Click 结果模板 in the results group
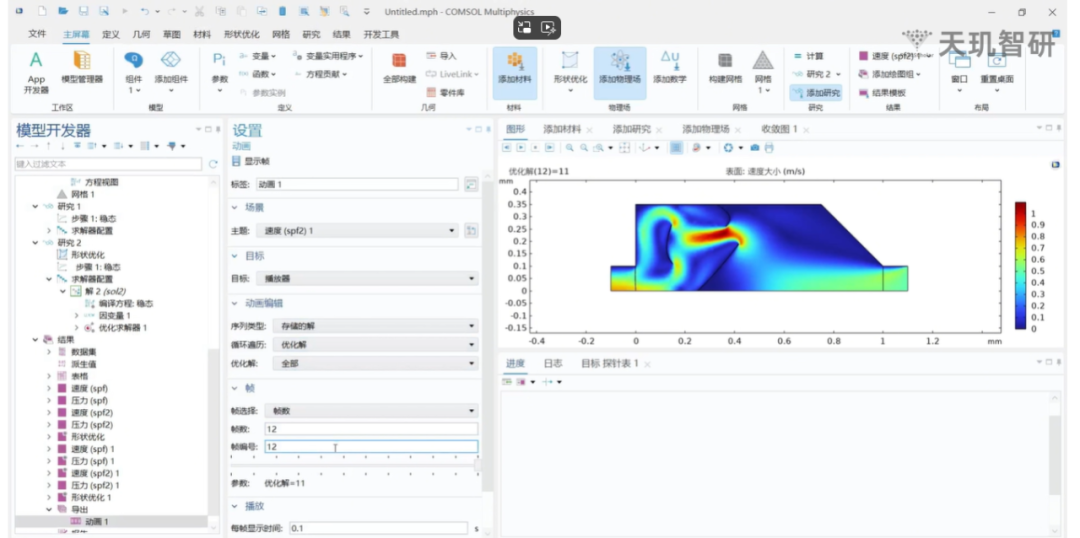The width and height of the screenshot is (1080, 538). click(883, 92)
